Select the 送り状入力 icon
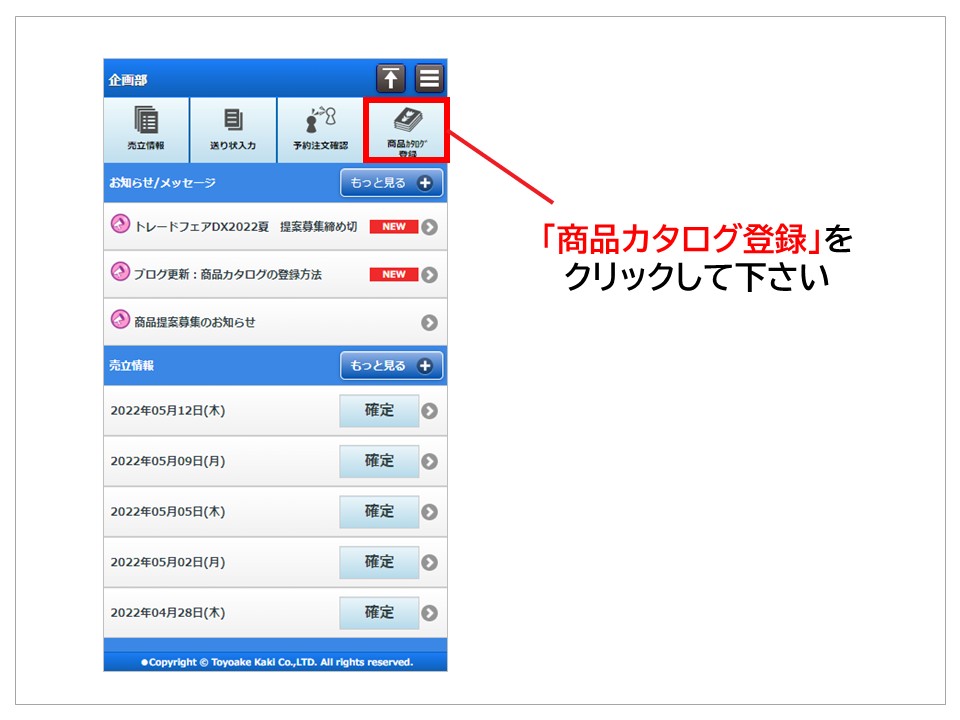This screenshot has width=960, height=720. click(x=233, y=130)
